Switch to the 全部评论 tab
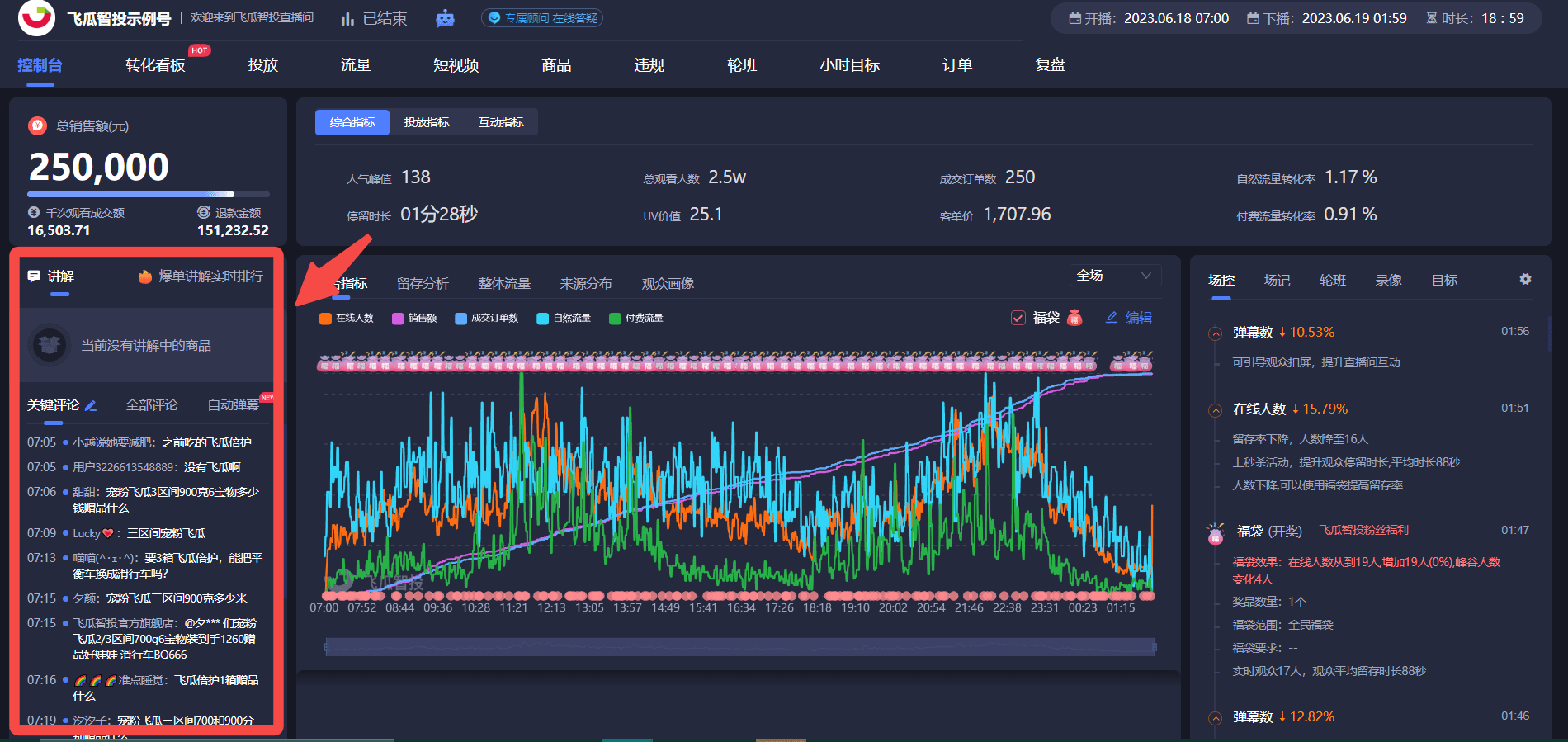The height and width of the screenshot is (742, 1568). (x=152, y=405)
